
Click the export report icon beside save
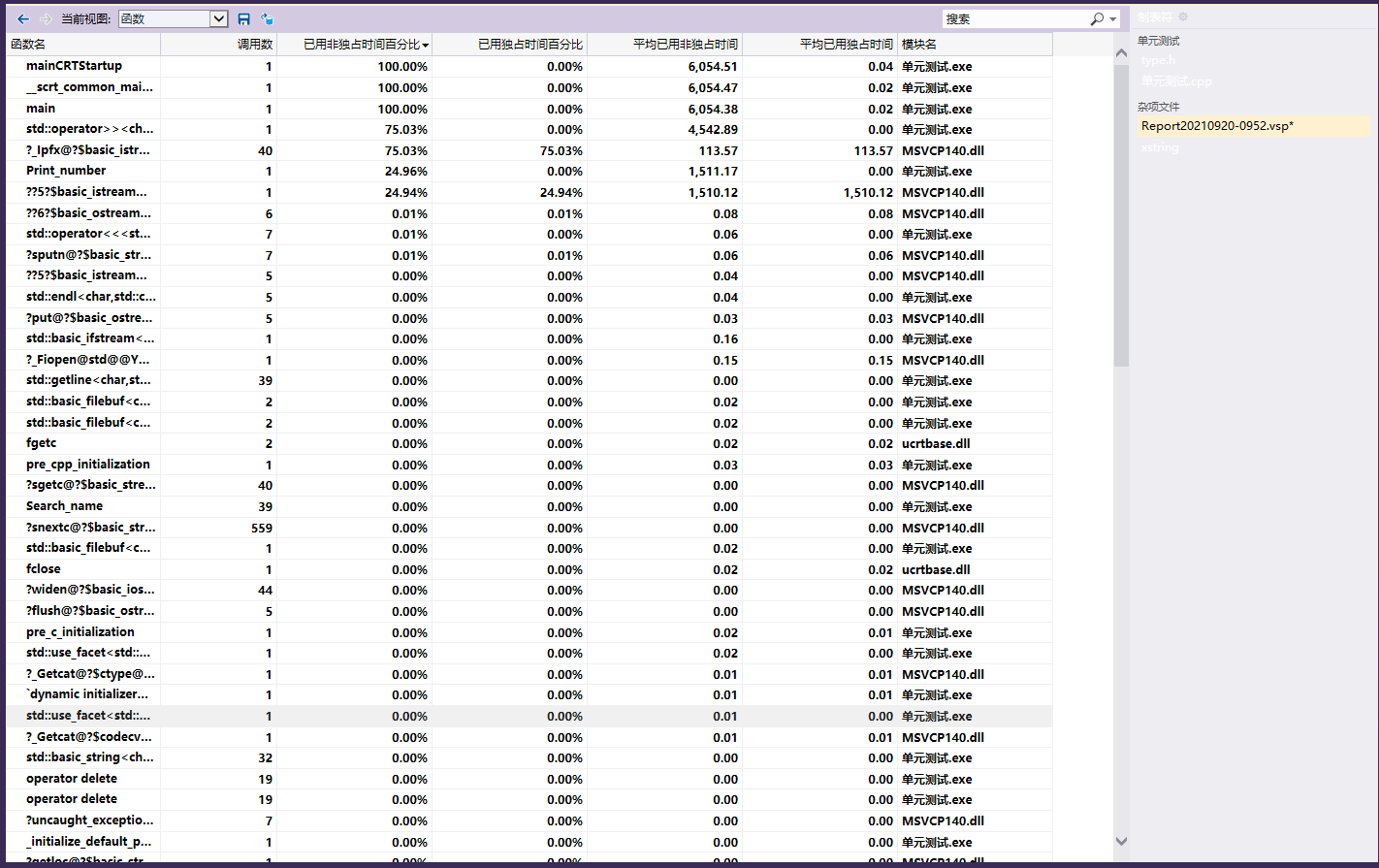click(267, 18)
